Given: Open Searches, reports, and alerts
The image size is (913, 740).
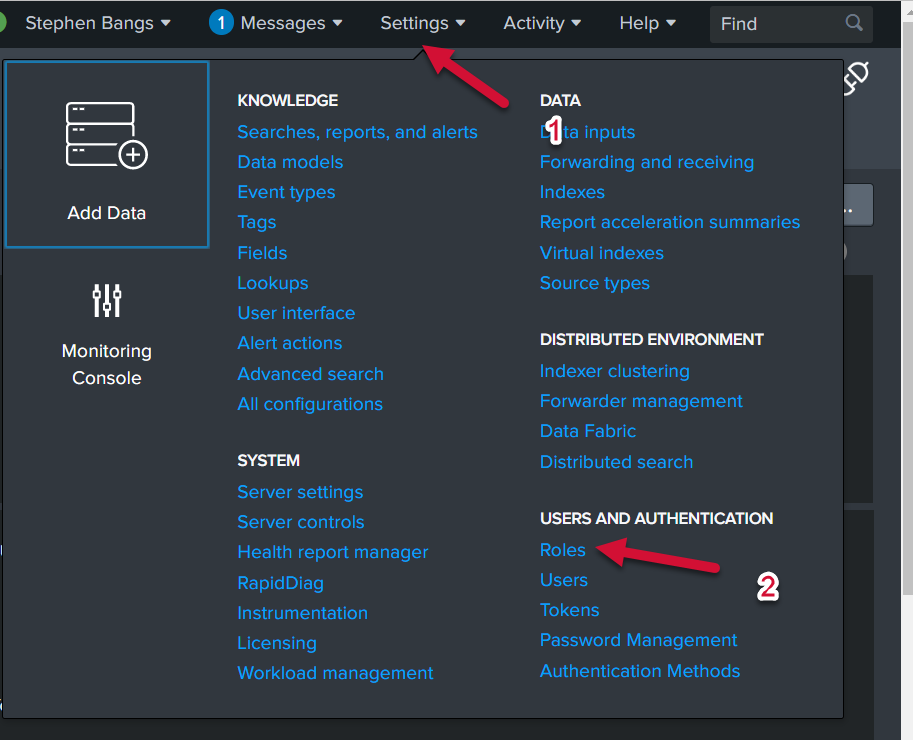Looking at the screenshot, I should pos(357,131).
